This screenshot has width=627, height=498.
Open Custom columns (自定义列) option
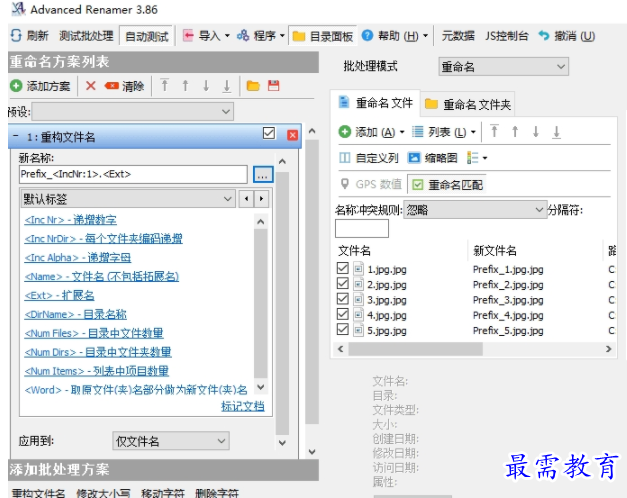tap(369, 158)
